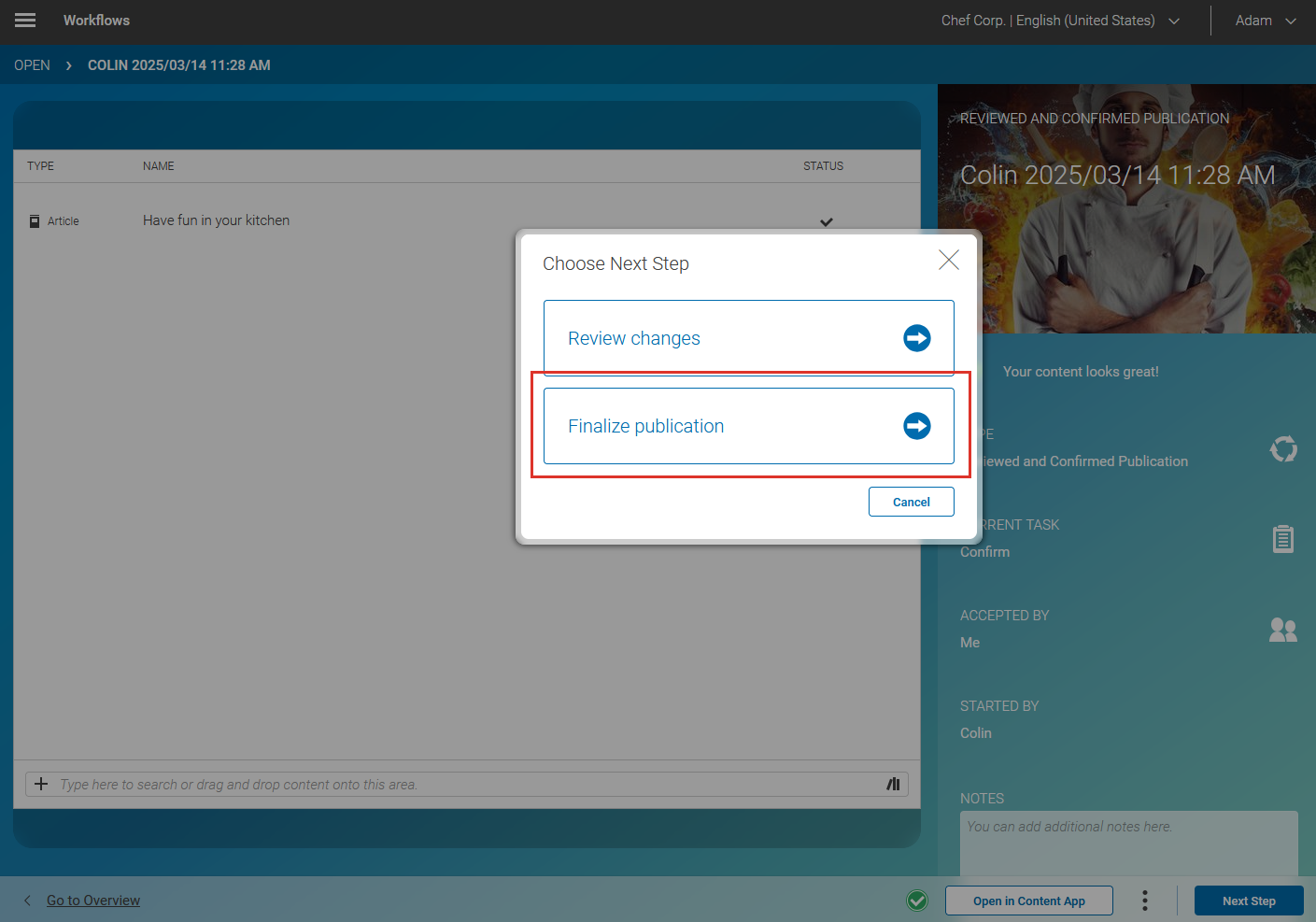The width and height of the screenshot is (1316, 922).
Task: Click the clipboard icon beside Current Task
Action: click(x=1283, y=538)
